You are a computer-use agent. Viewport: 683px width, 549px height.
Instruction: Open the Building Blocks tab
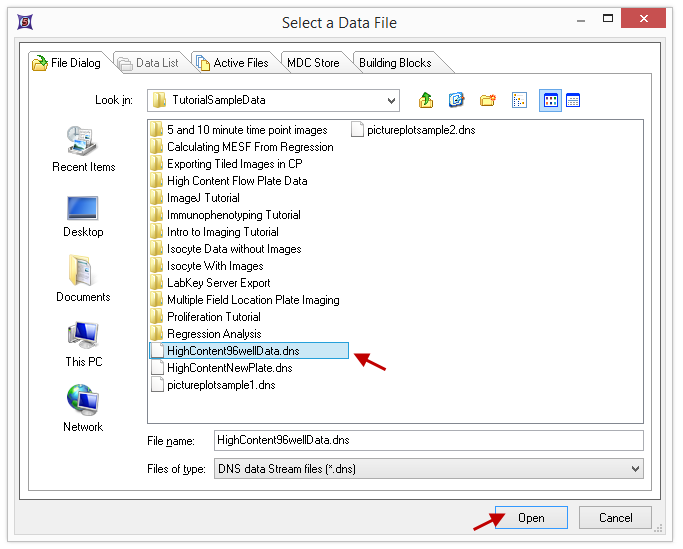click(395, 63)
